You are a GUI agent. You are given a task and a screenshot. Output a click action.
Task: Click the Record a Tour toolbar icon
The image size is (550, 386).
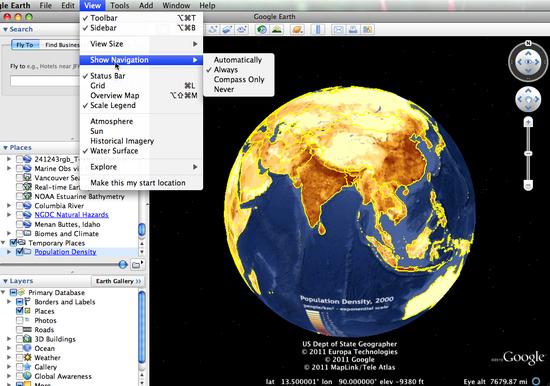tap(241, 29)
